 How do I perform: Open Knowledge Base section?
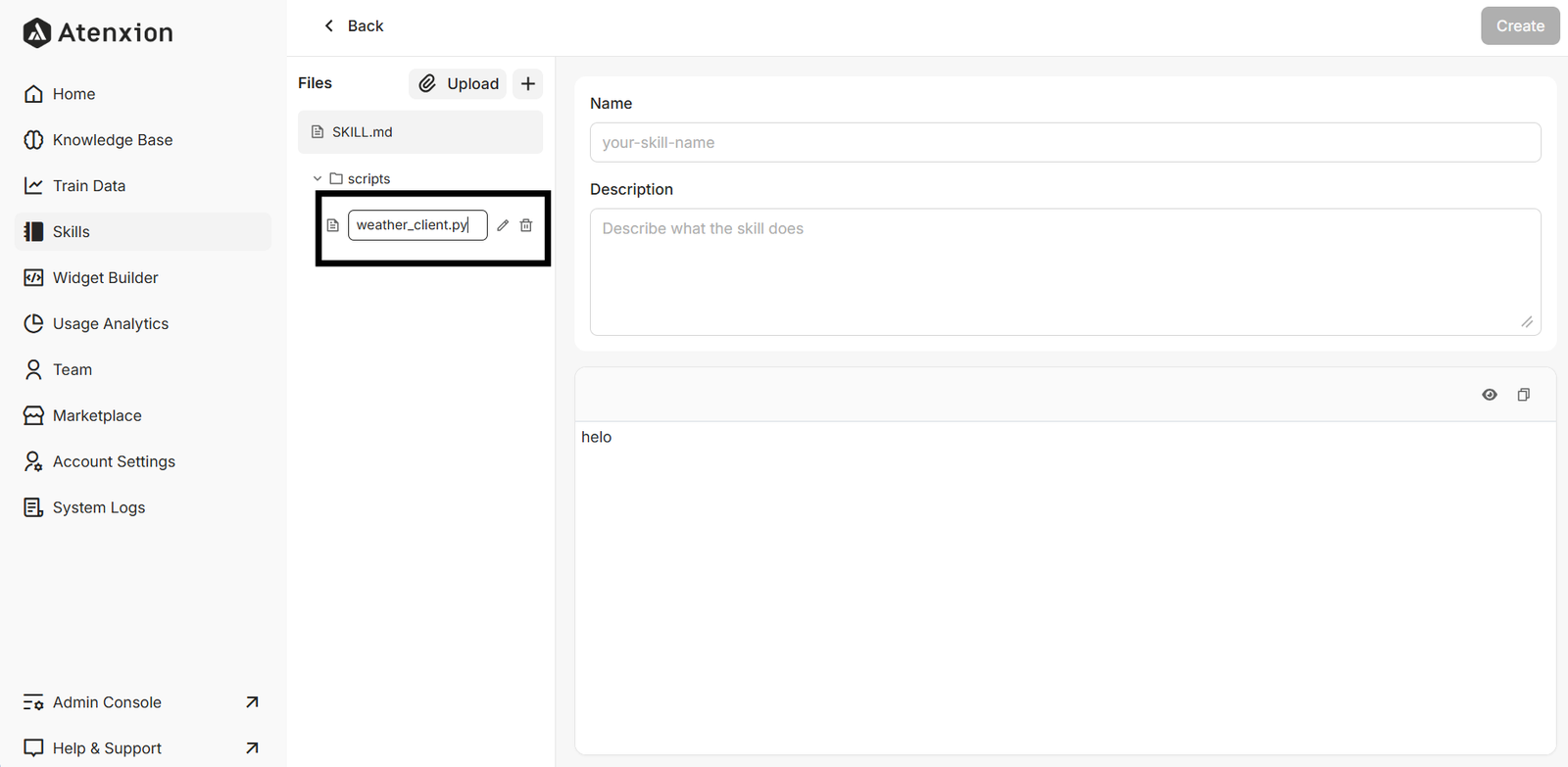pyautogui.click(x=143, y=140)
